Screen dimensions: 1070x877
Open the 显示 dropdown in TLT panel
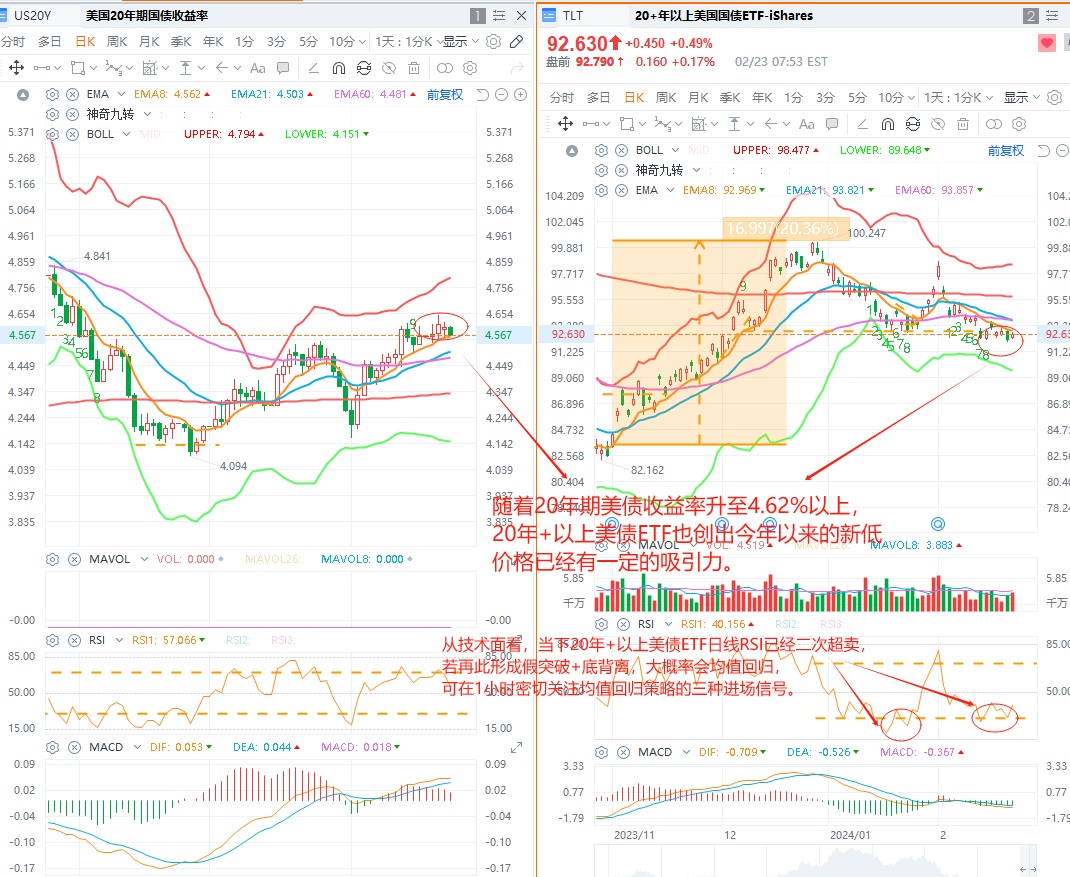1021,98
